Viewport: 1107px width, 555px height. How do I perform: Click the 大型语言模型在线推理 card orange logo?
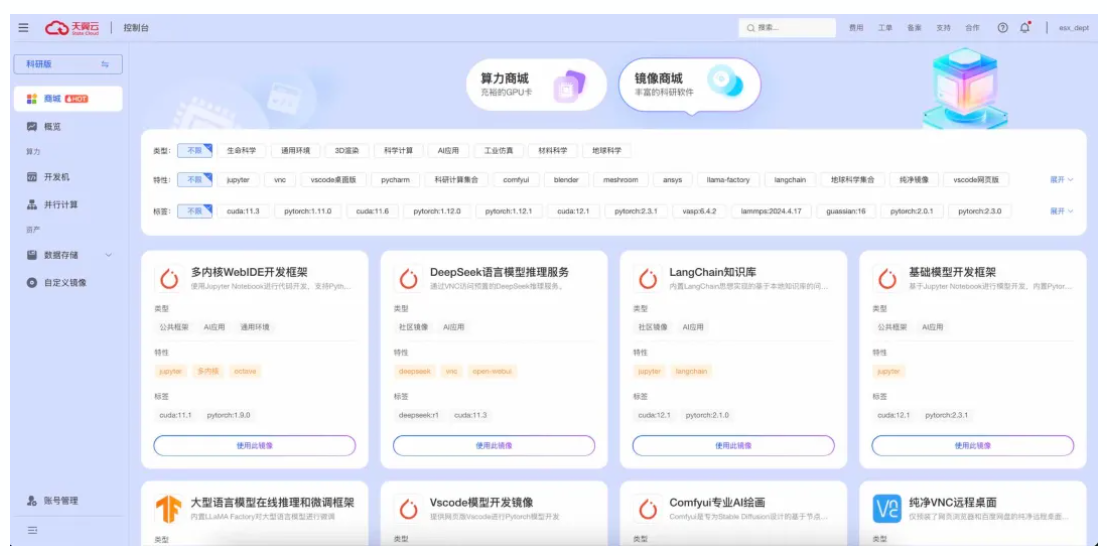point(169,509)
